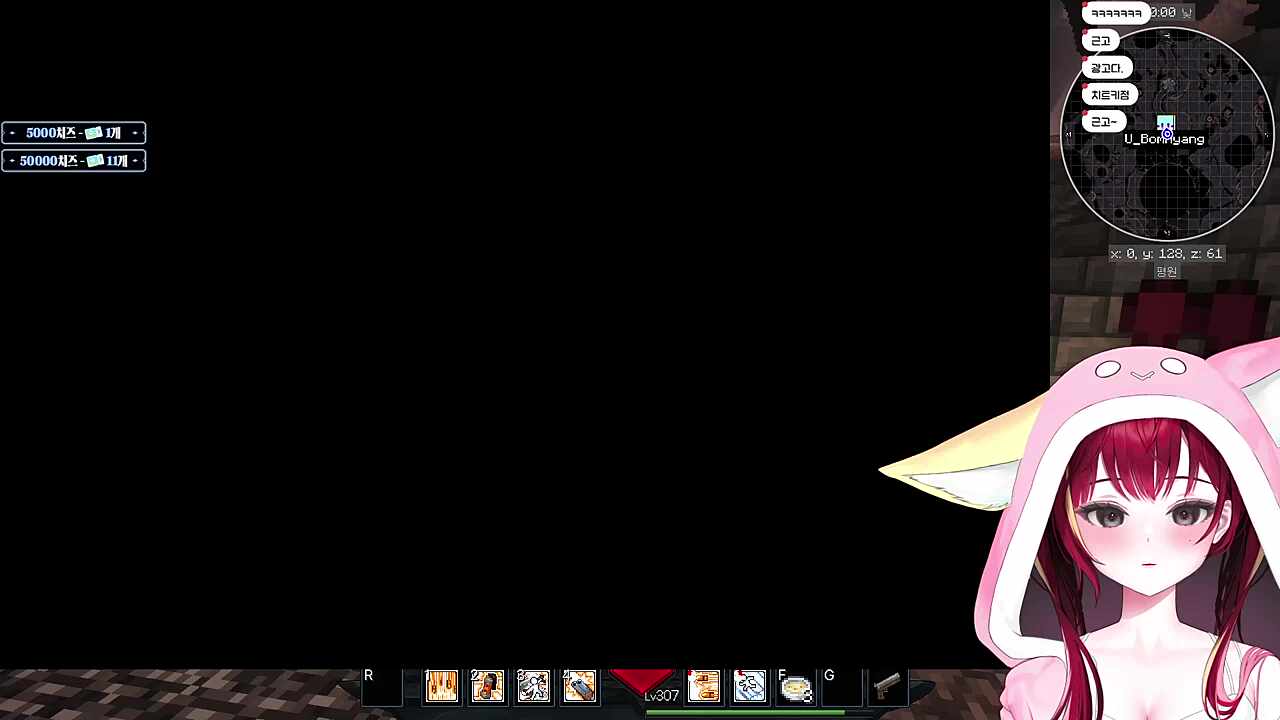
Task: Click the 50000치즈 donation reward banner
Action: point(73,161)
